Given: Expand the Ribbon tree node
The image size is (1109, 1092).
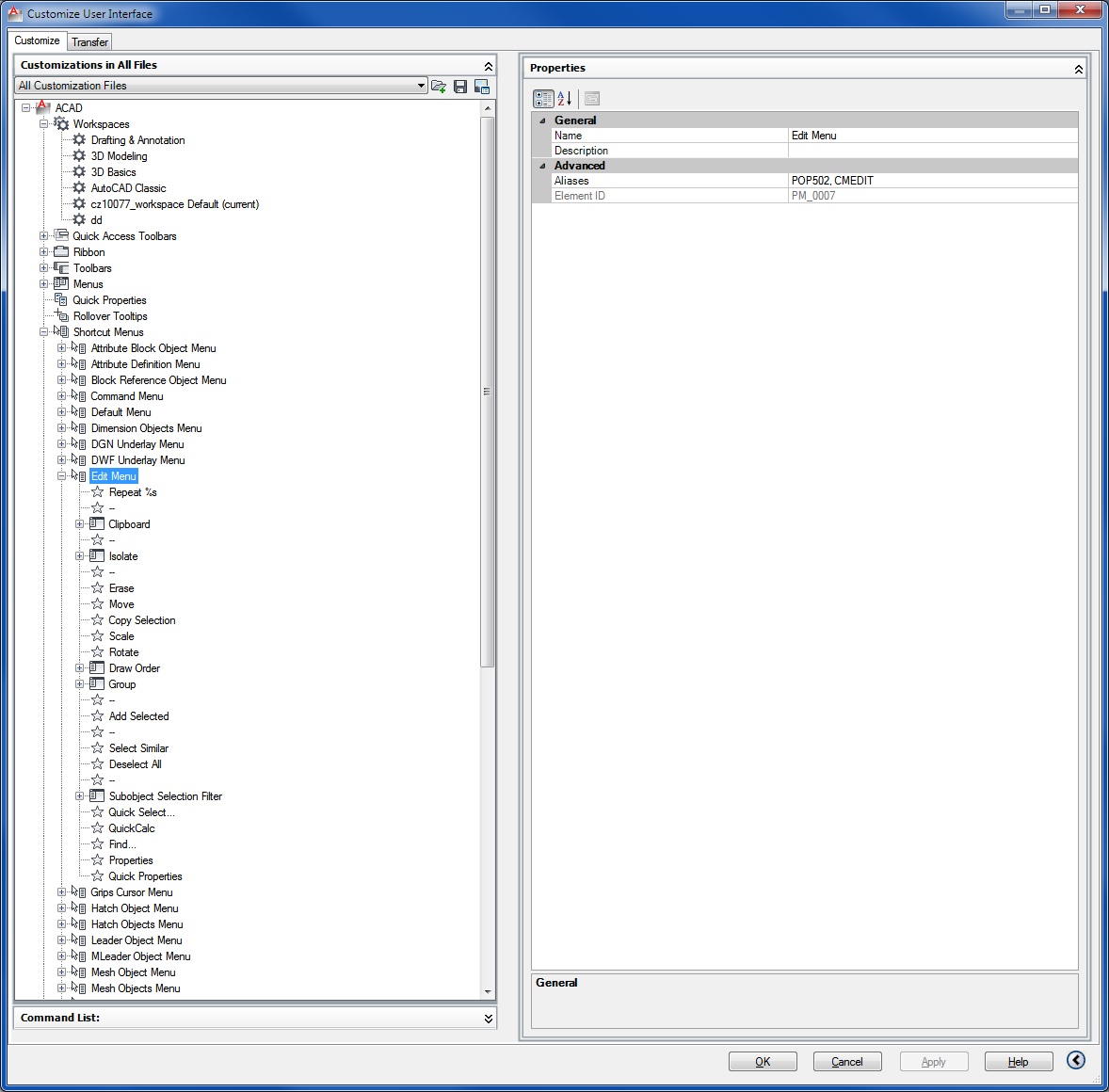Looking at the screenshot, I should point(44,252).
